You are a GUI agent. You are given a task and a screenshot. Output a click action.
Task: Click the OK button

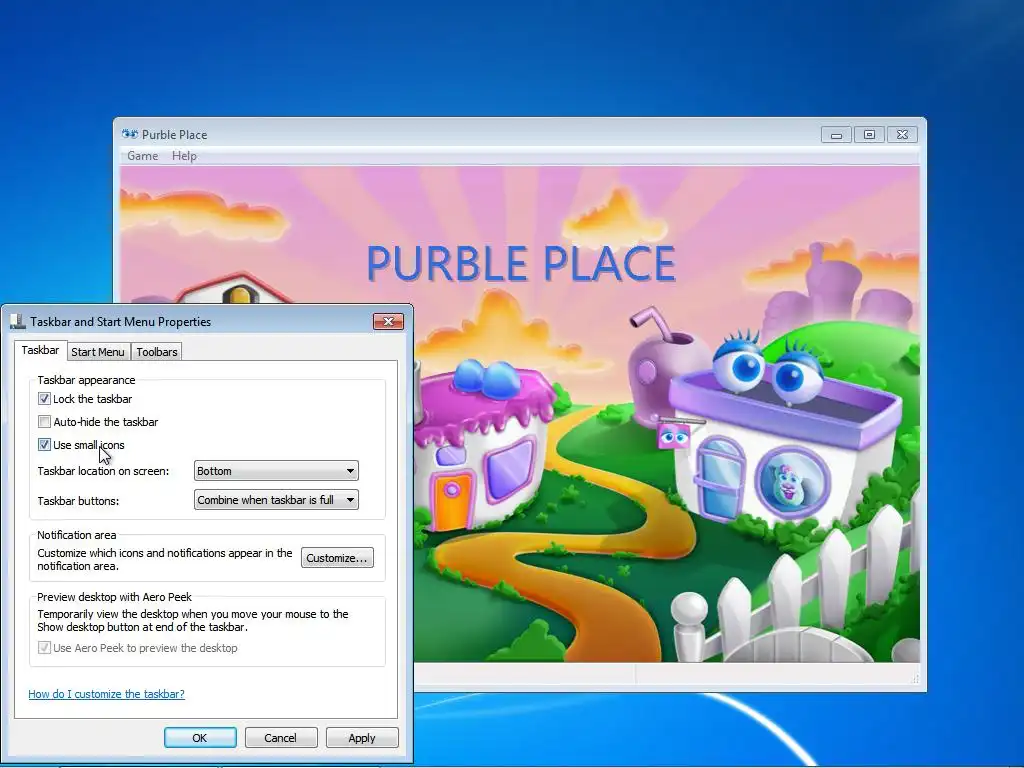coord(200,738)
